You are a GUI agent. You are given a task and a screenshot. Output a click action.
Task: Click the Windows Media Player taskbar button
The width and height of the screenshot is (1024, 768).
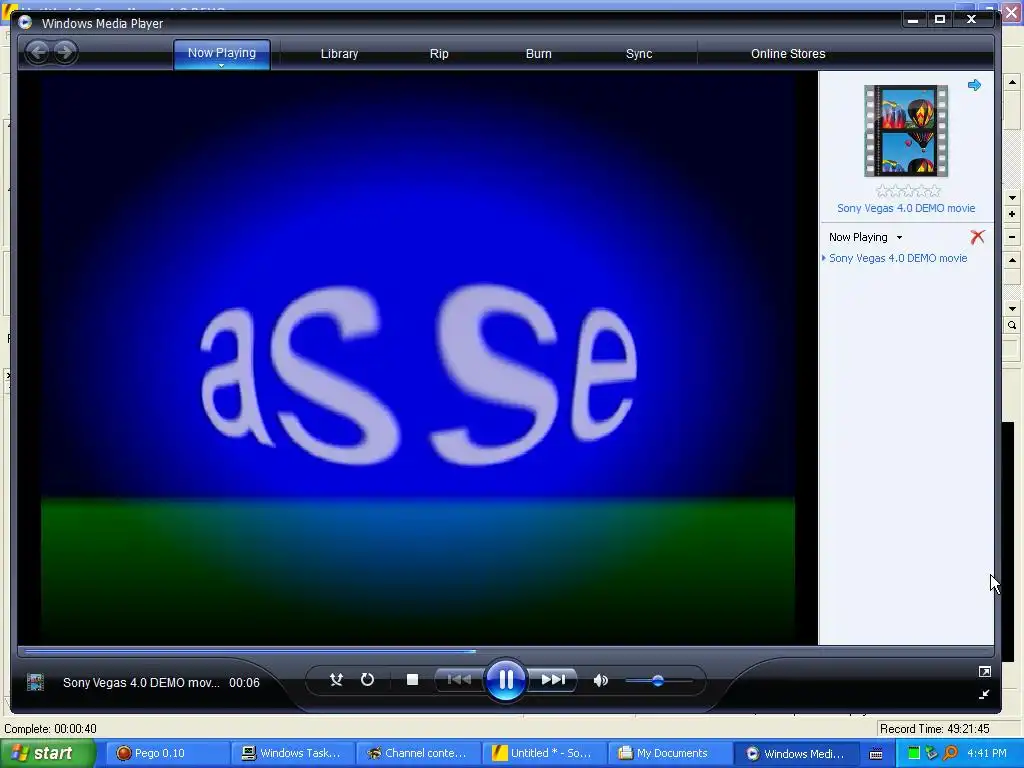pos(795,753)
